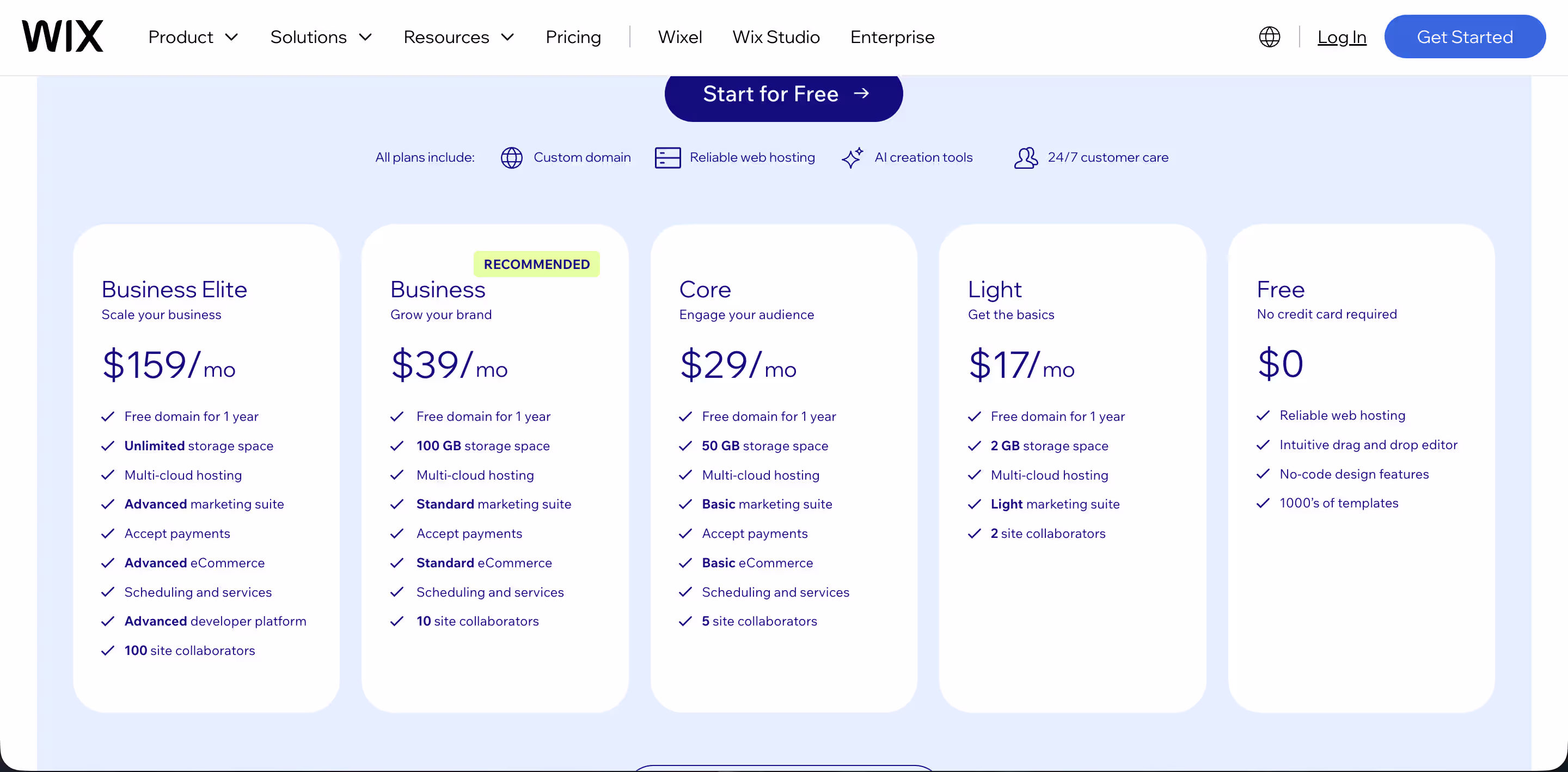This screenshot has height=772, width=1568.
Task: Click checkmark beside 100 site collaborators
Action: click(108, 651)
